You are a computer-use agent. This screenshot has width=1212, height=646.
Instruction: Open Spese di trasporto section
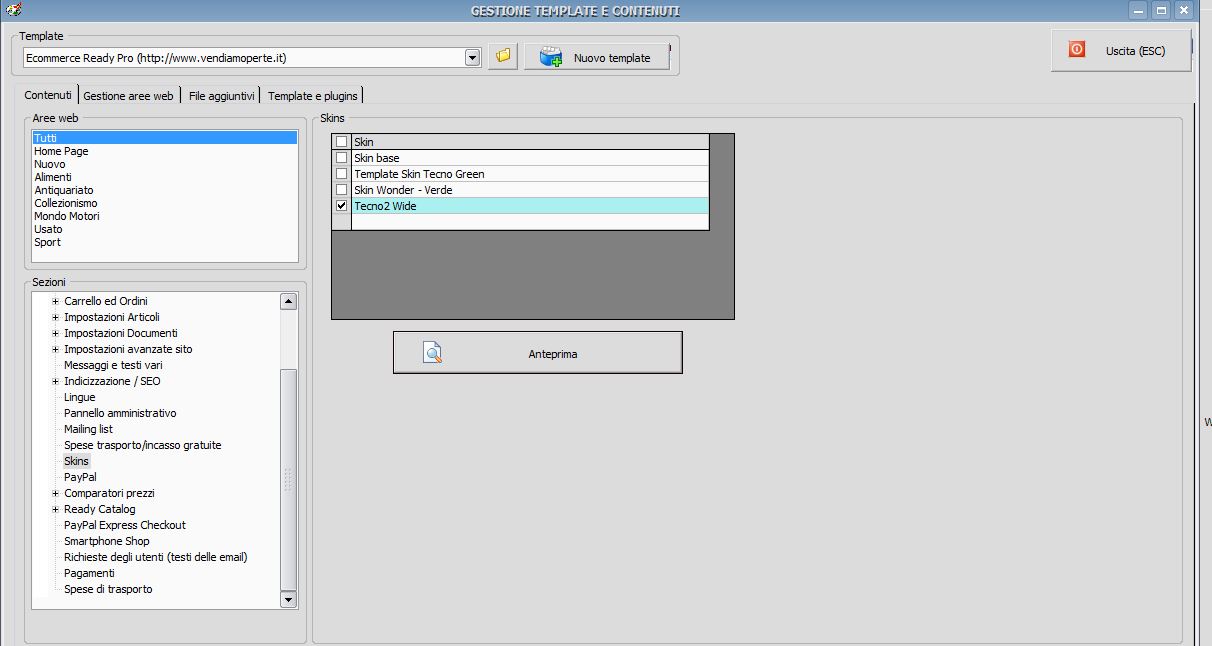coord(108,589)
